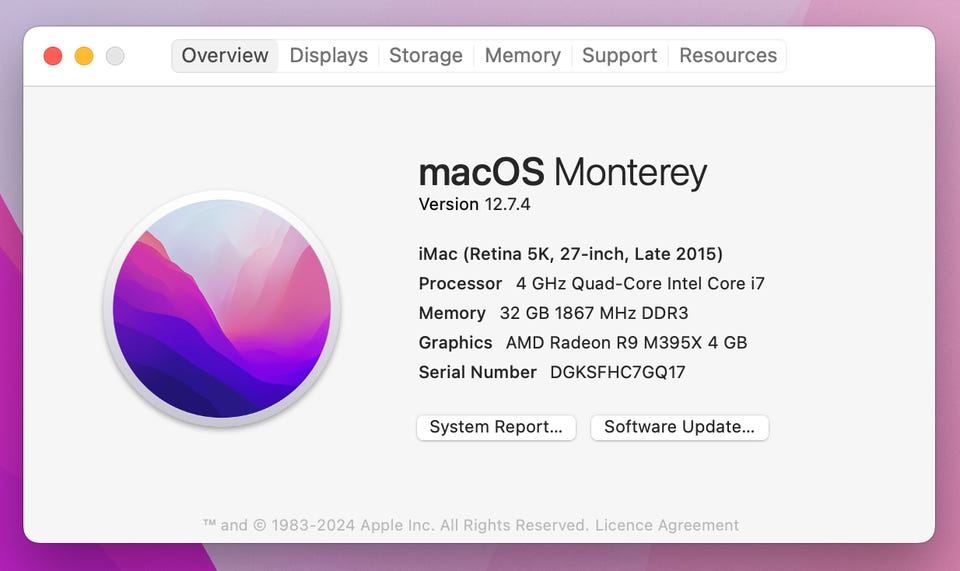Click the AMD Radeon R9 graphics text

(x=626, y=343)
